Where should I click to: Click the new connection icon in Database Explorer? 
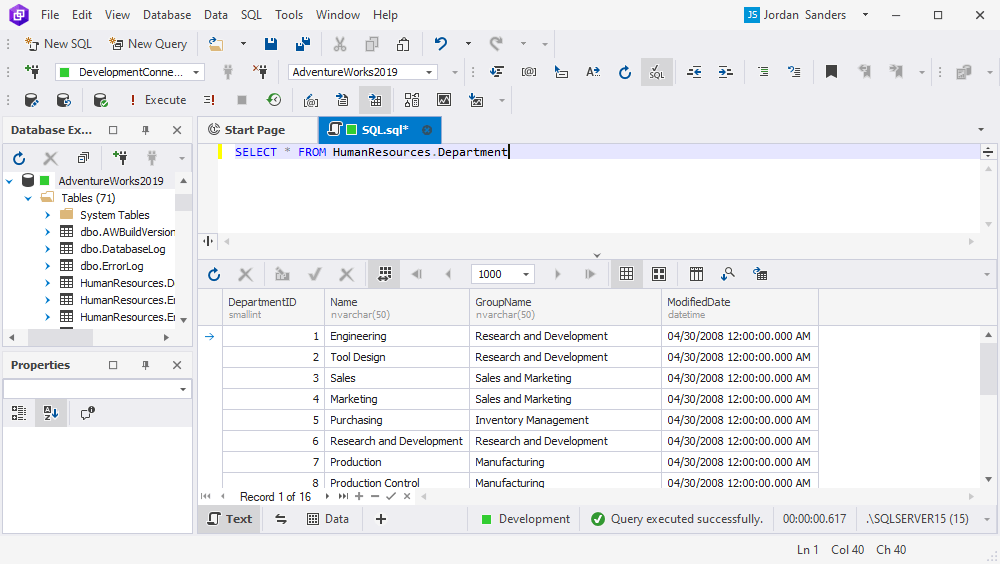119,158
